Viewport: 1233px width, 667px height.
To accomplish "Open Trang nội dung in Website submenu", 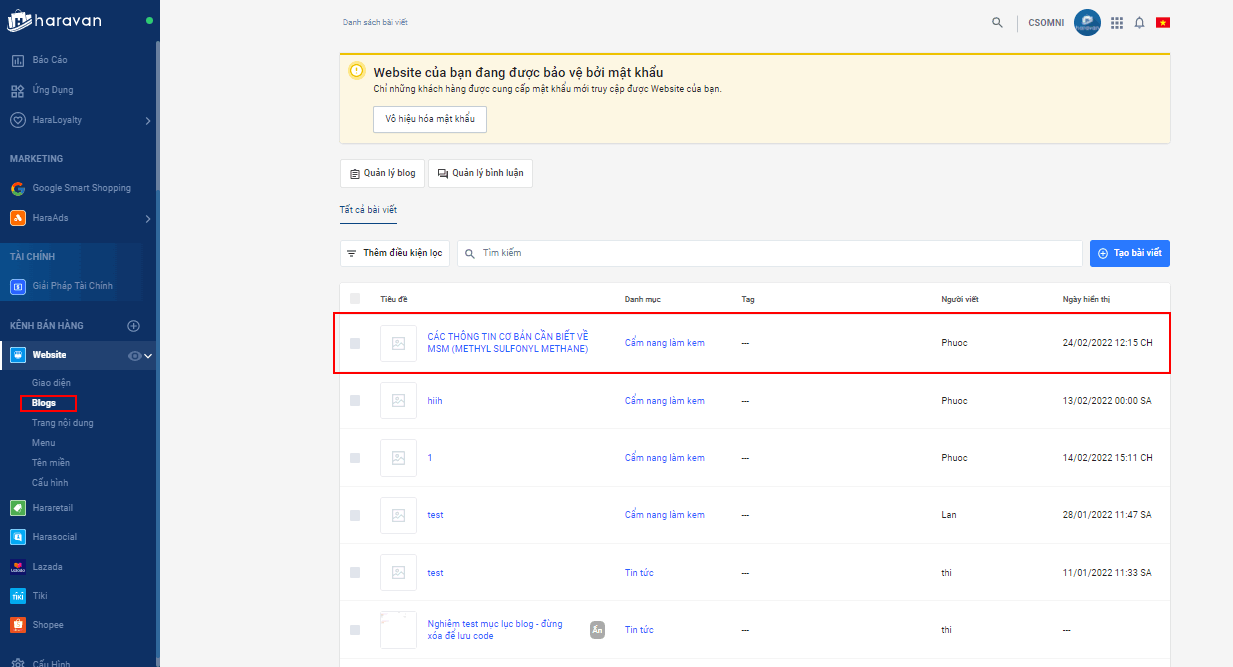I will [x=62, y=423].
